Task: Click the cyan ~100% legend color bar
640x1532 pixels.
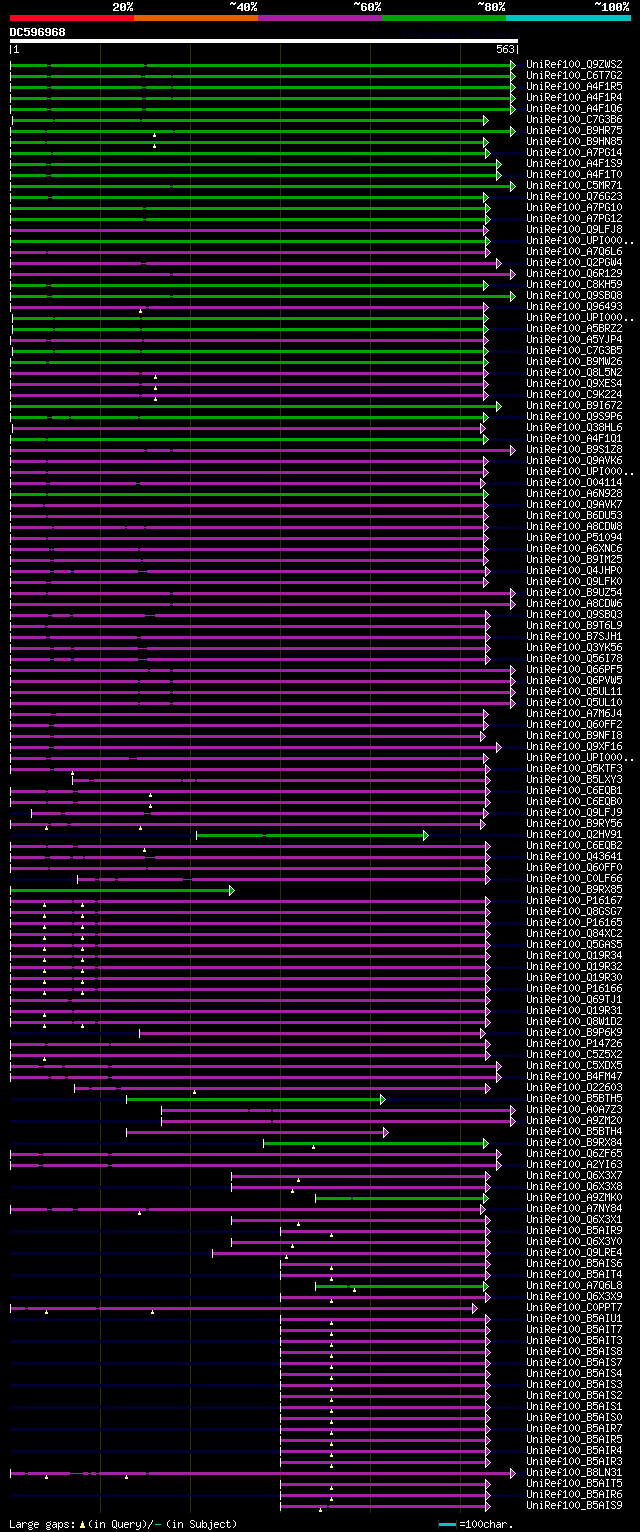Action: coord(568,18)
